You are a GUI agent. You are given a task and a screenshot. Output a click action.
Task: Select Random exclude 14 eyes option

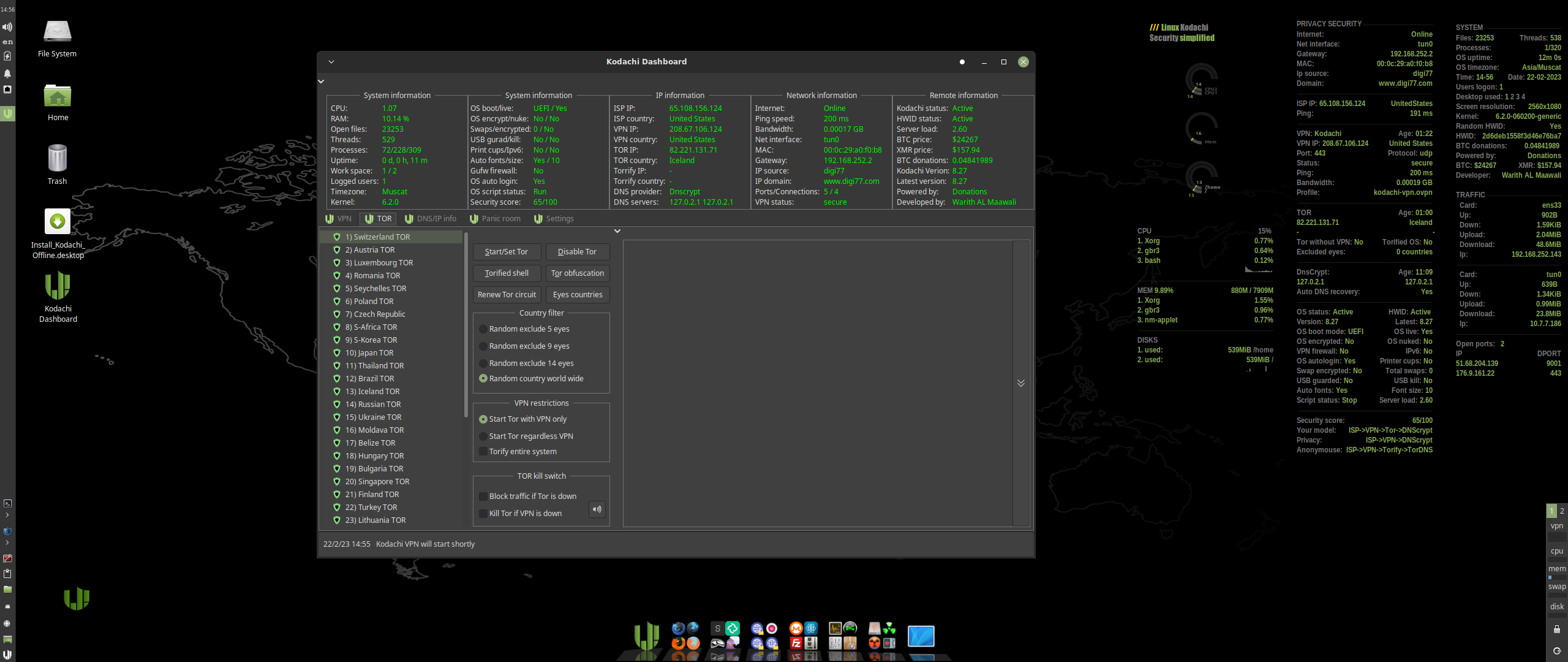(526, 363)
